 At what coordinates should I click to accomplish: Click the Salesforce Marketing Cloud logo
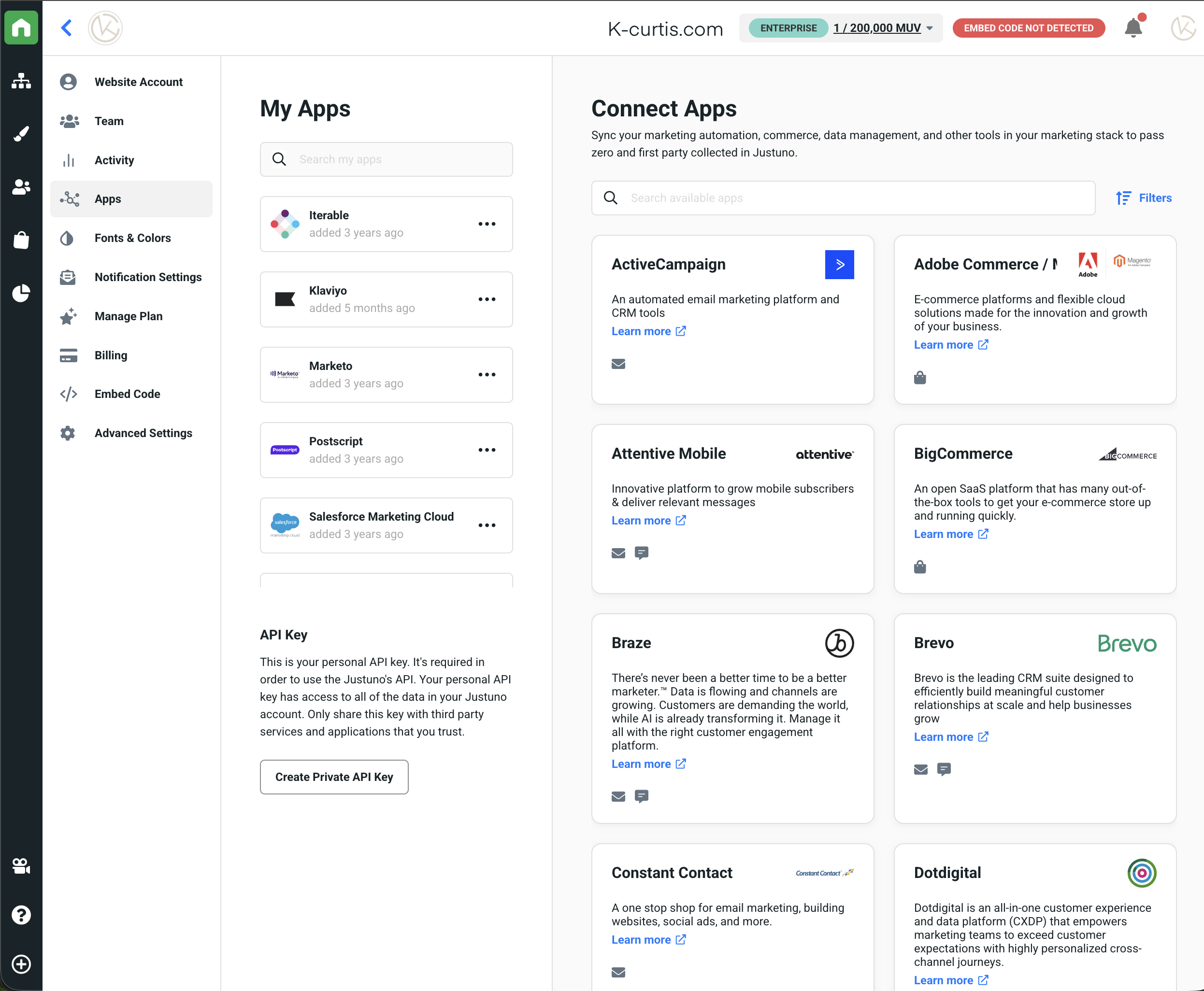point(285,525)
